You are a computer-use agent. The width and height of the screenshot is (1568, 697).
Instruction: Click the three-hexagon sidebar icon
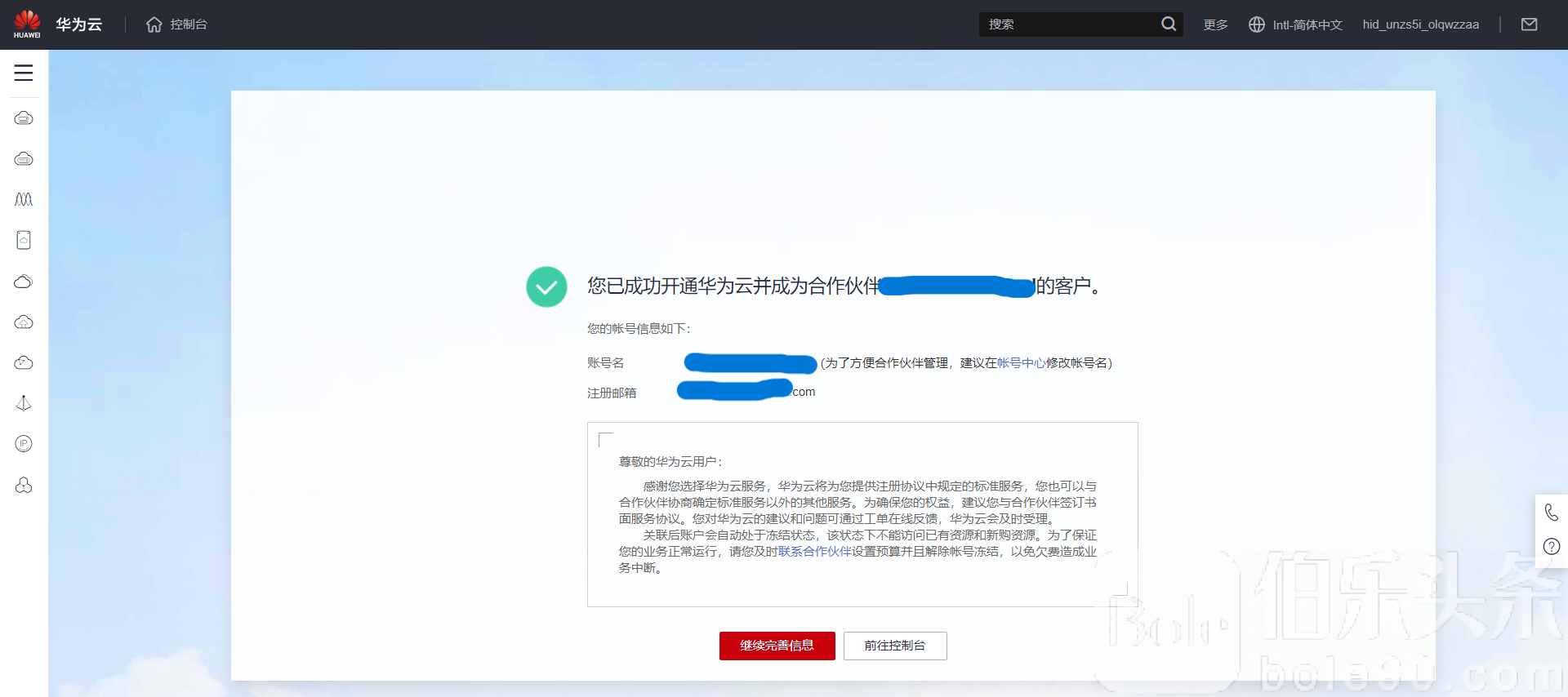coord(24,485)
